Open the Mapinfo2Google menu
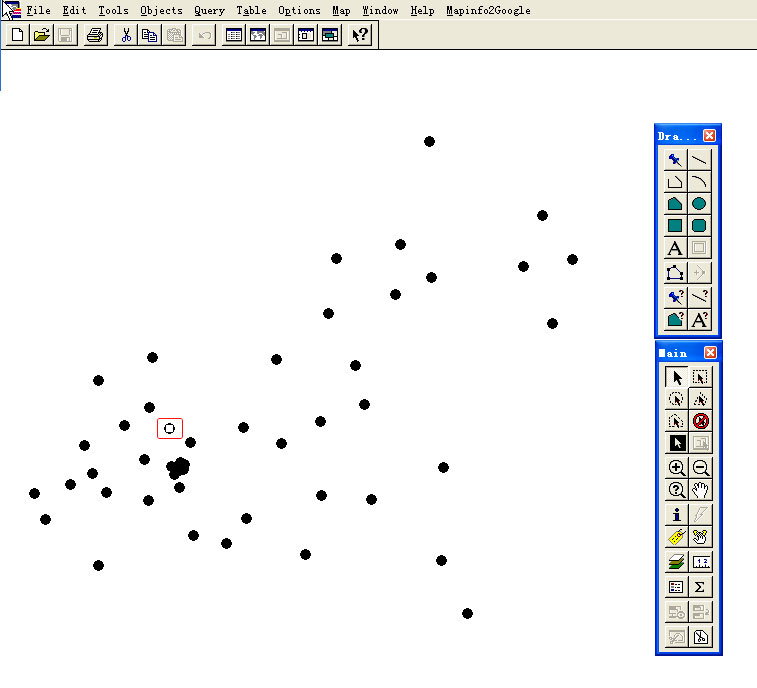The image size is (757, 688). click(488, 10)
